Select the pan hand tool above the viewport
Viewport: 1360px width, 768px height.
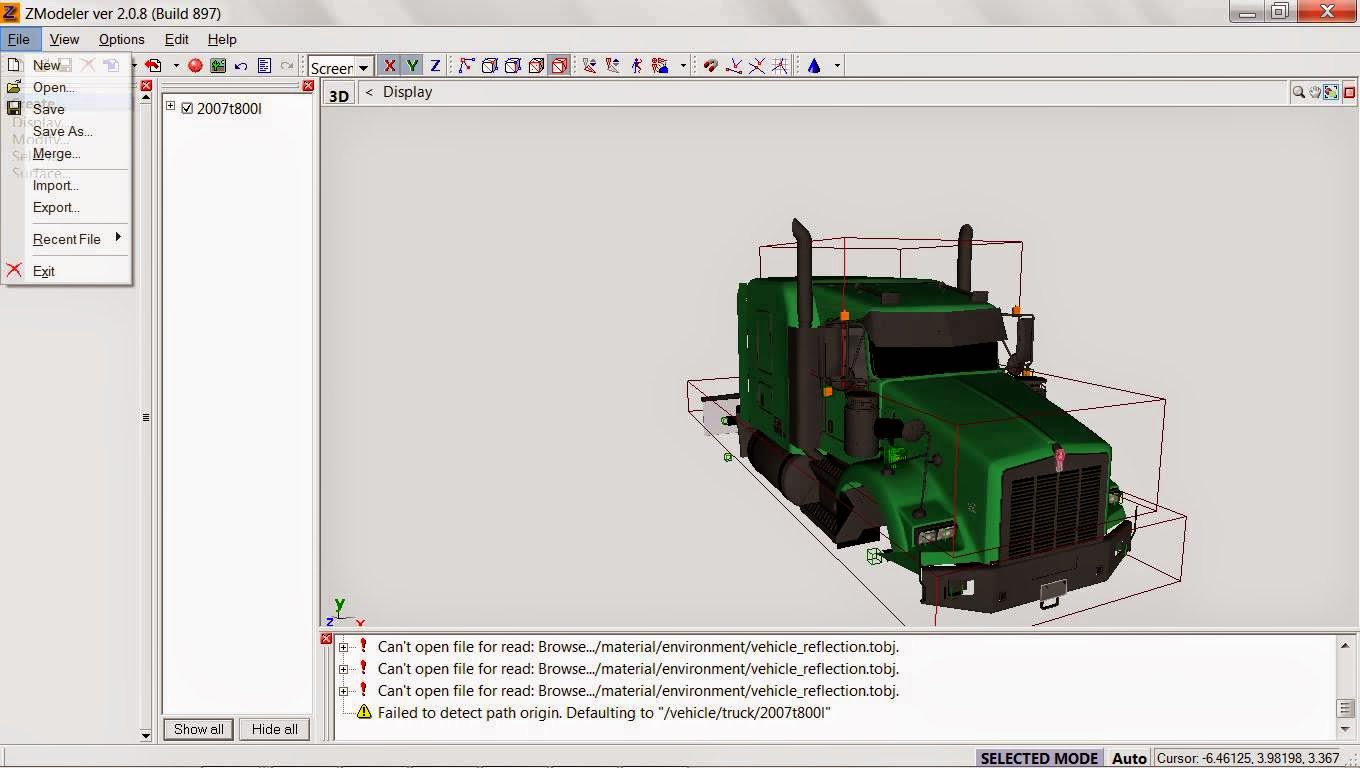[x=1313, y=92]
